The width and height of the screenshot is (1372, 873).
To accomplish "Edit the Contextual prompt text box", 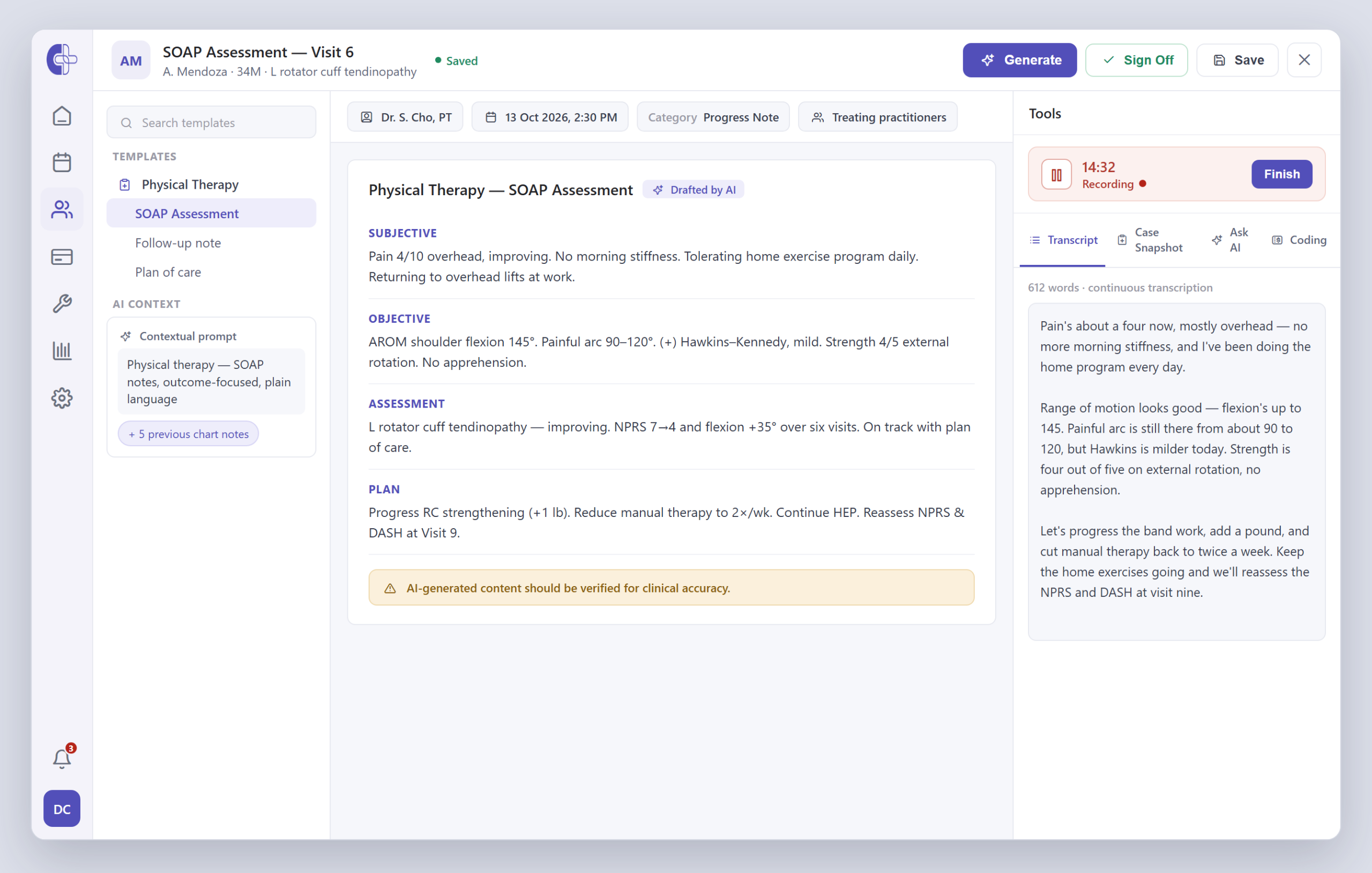I will coord(211,381).
